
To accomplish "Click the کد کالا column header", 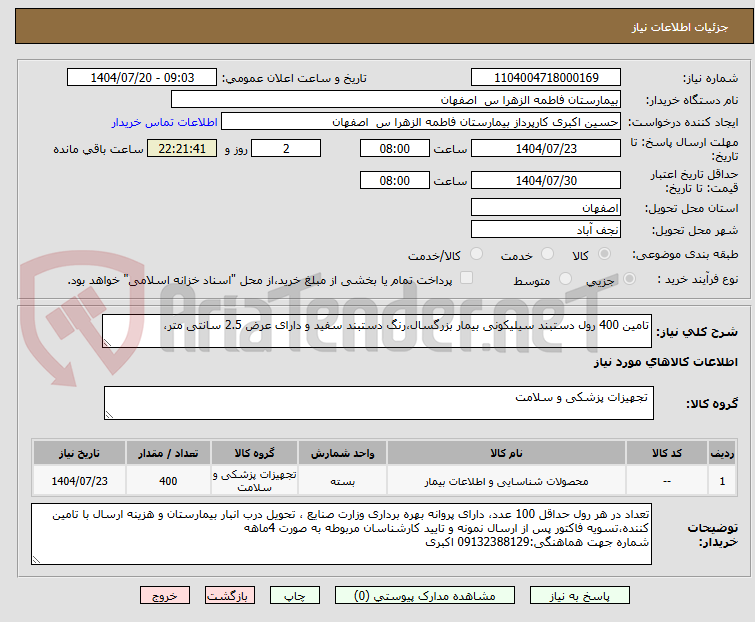I will (667, 453).
